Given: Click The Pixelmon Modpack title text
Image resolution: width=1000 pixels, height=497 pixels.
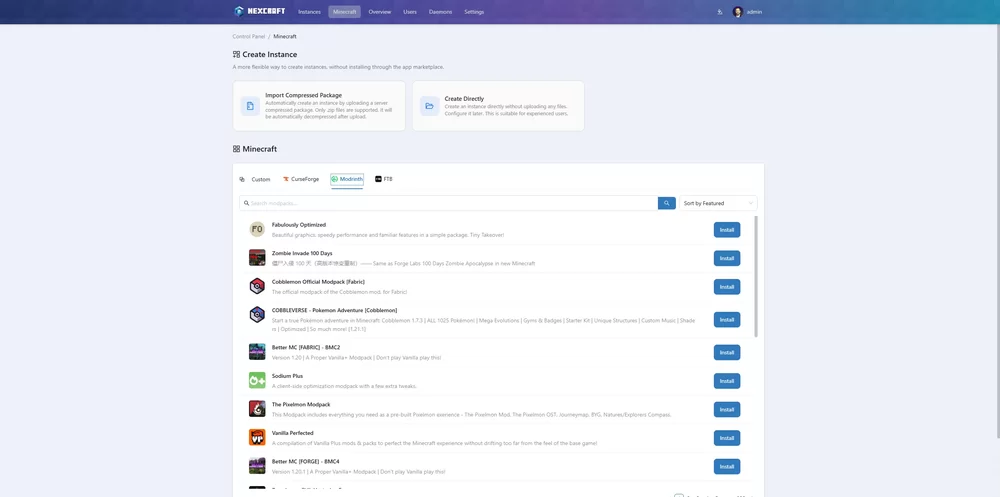Looking at the screenshot, I should (301, 404).
